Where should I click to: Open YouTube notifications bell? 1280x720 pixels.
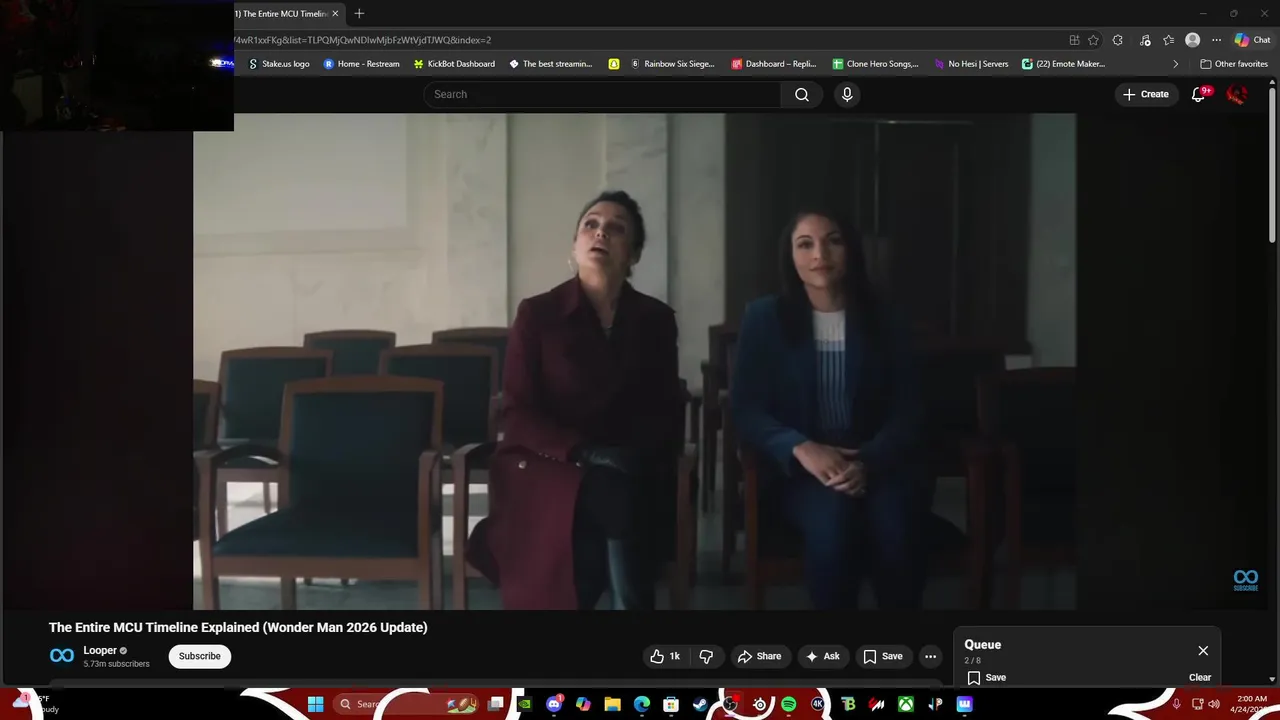click(1198, 94)
